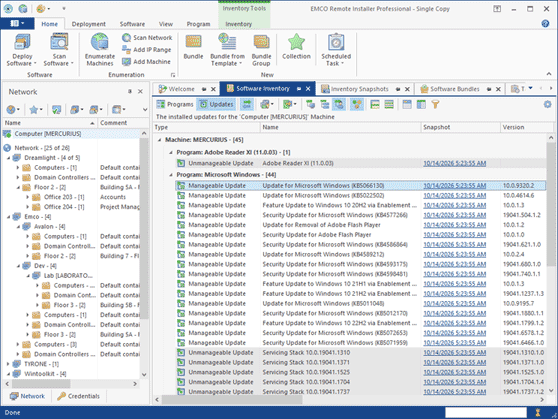Image resolution: width=558 pixels, height=419 pixels.
Task: Toggle the Updates view
Action: (x=216, y=104)
